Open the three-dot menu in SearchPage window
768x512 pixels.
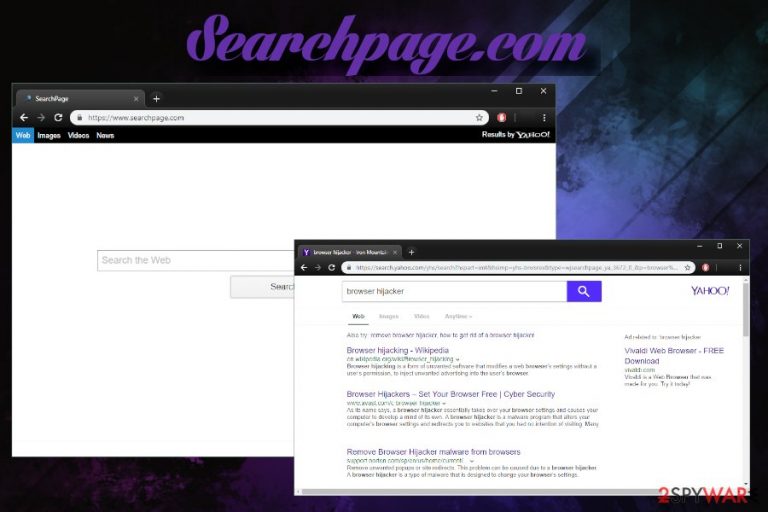click(544, 118)
